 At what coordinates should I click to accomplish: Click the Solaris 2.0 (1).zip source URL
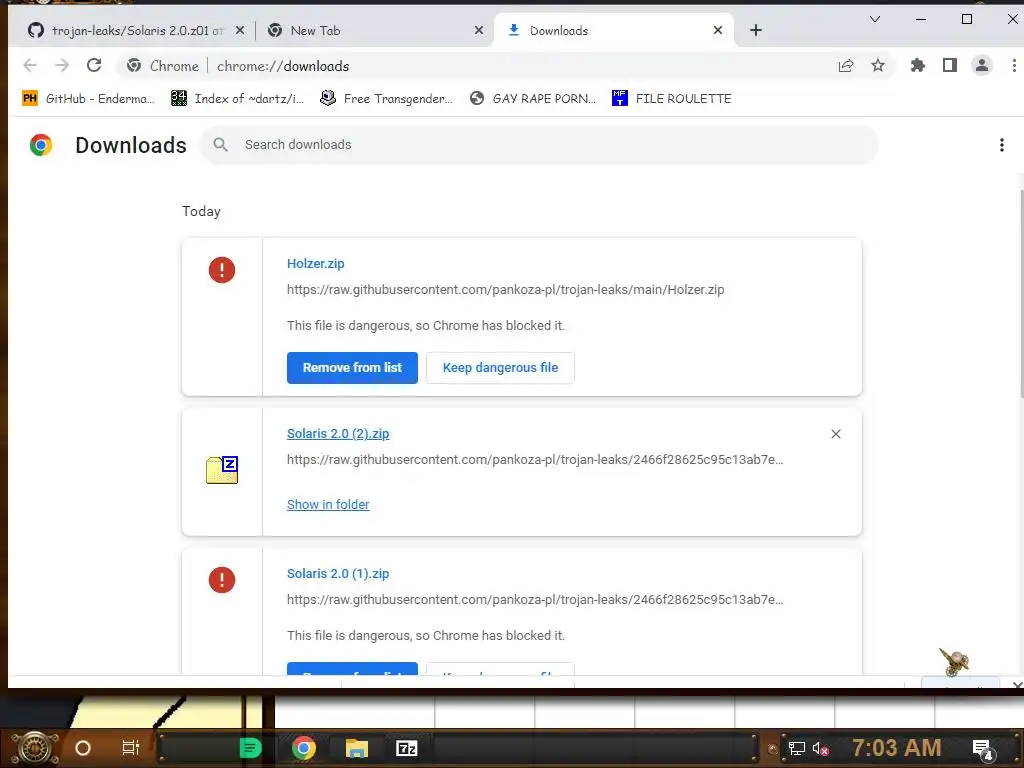(535, 599)
